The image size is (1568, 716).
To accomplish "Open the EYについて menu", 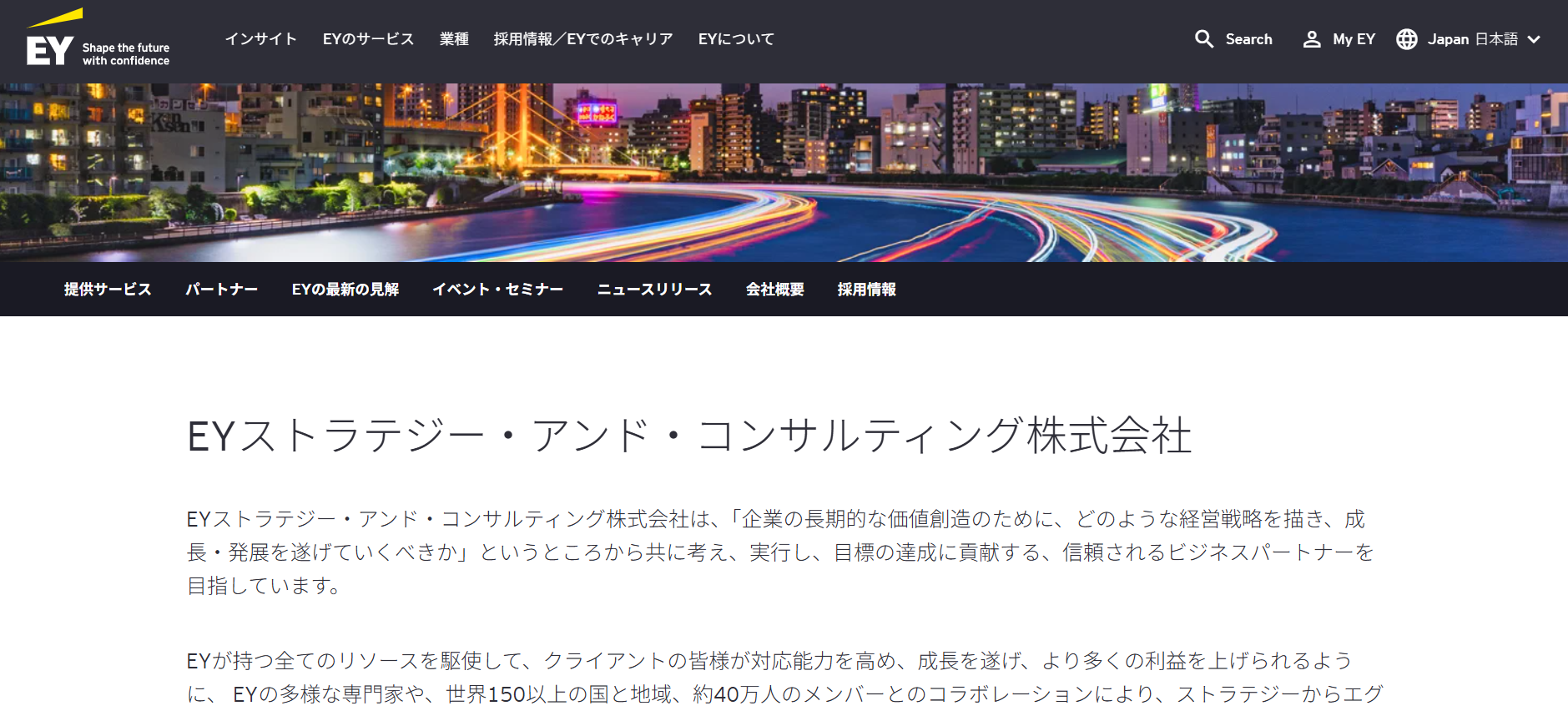I will coord(736,39).
